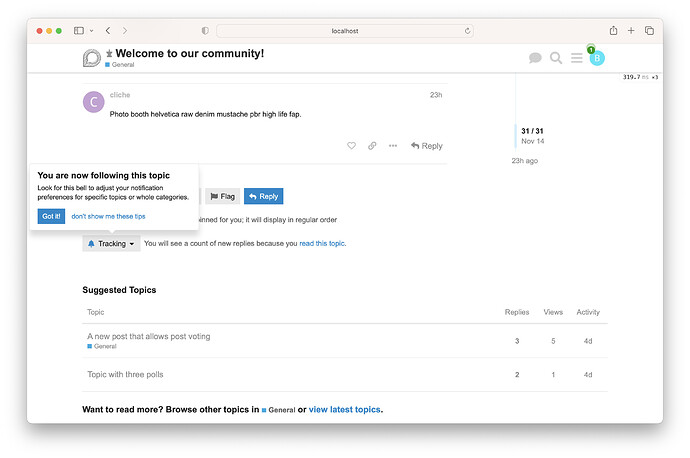690x458 pixels.
Task: Open the chat bubble icon in header
Action: click(x=535, y=58)
